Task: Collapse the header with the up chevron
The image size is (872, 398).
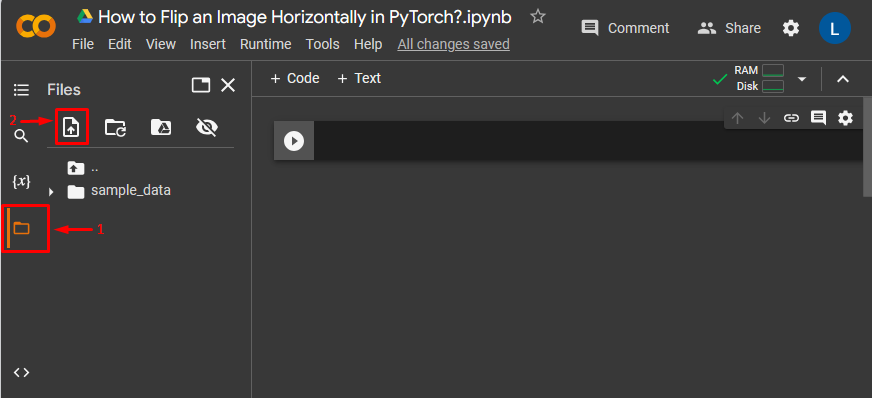Action: click(843, 79)
